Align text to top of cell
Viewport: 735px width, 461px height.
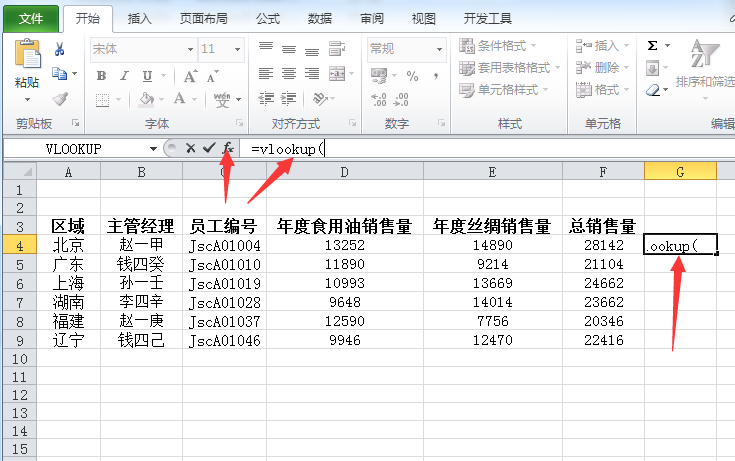(266, 48)
